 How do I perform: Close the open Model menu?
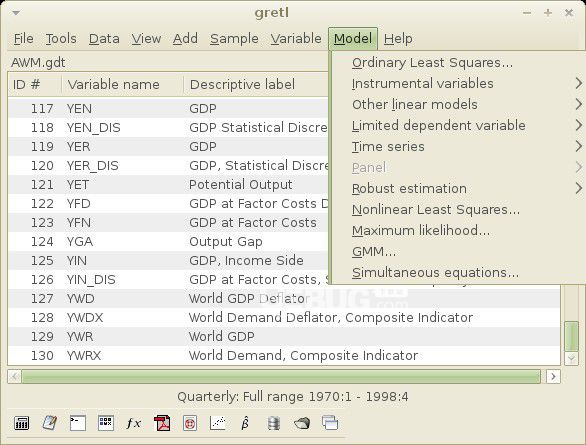(x=353, y=38)
